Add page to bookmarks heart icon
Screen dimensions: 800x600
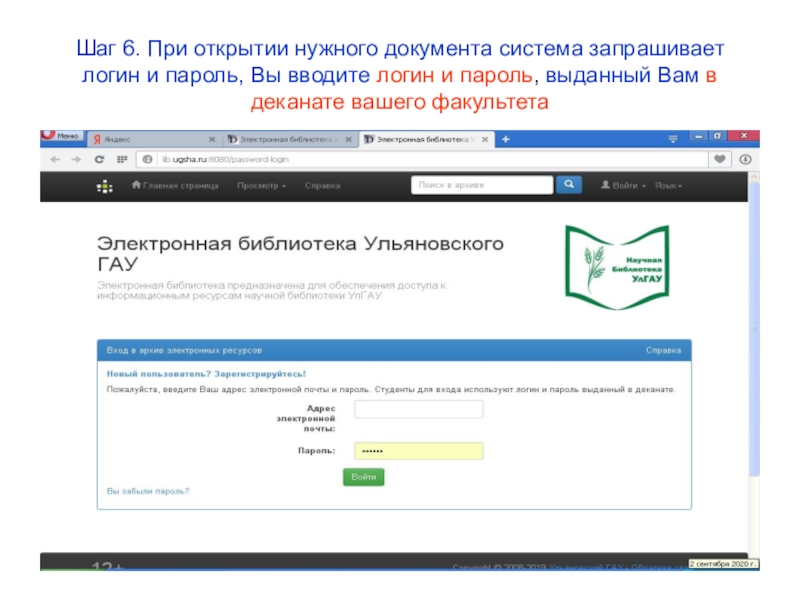(720, 159)
